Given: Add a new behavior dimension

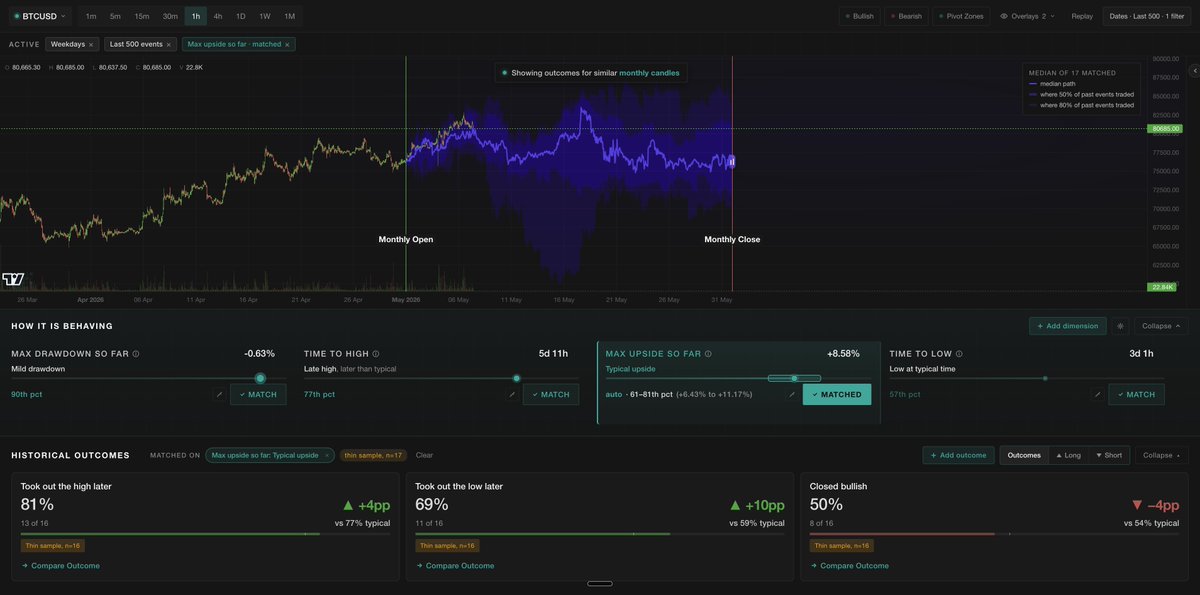Looking at the screenshot, I should click(x=1068, y=326).
